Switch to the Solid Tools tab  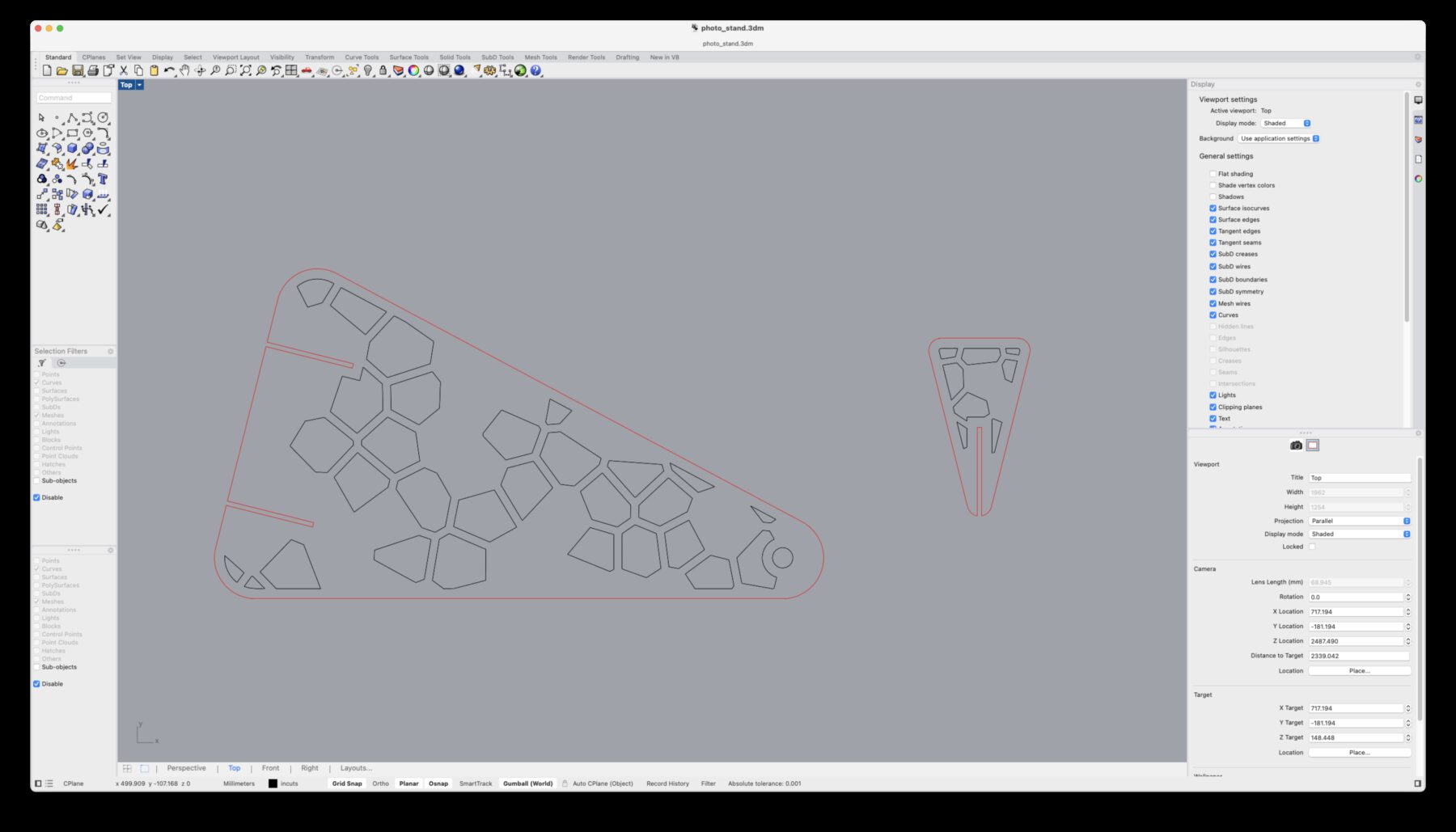click(x=455, y=57)
